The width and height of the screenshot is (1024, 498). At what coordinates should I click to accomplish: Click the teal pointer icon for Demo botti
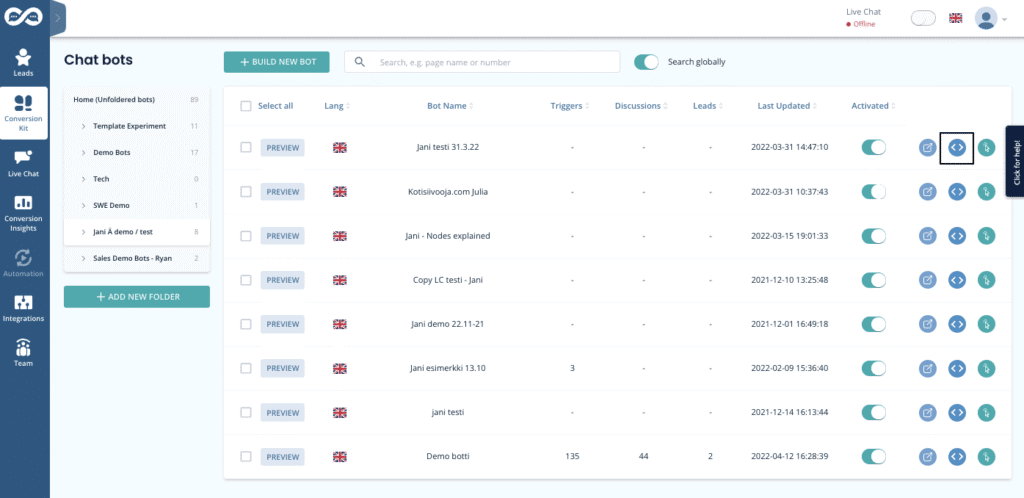pyautogui.click(x=986, y=456)
